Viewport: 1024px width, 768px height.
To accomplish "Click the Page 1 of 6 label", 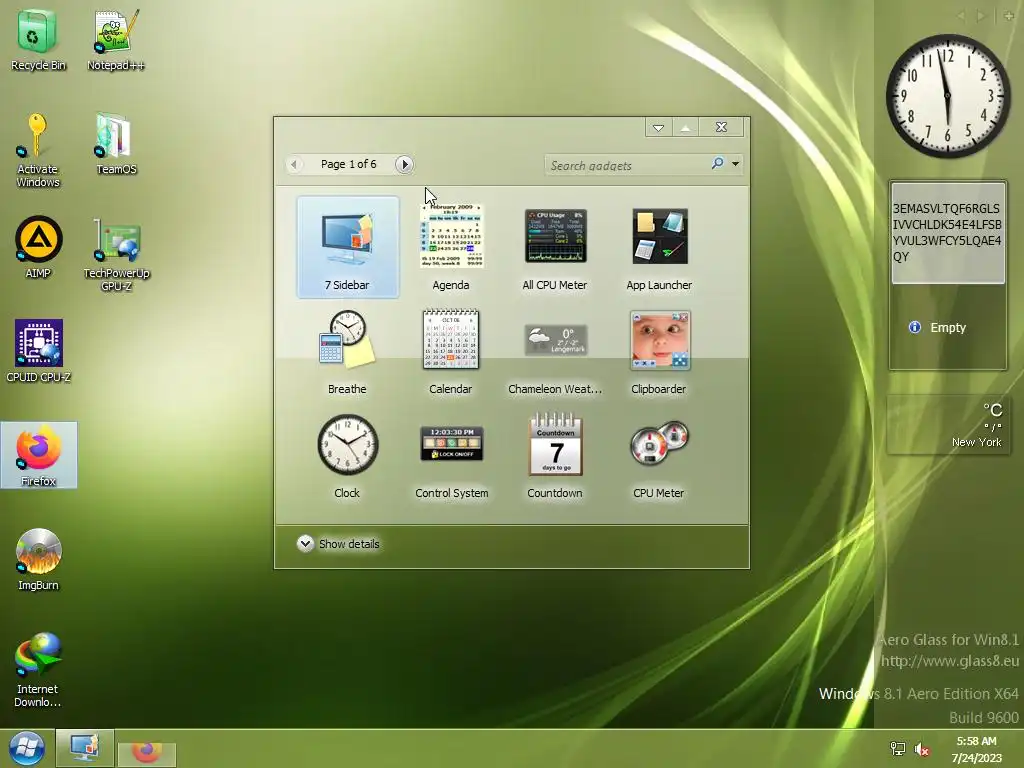I will click(349, 164).
